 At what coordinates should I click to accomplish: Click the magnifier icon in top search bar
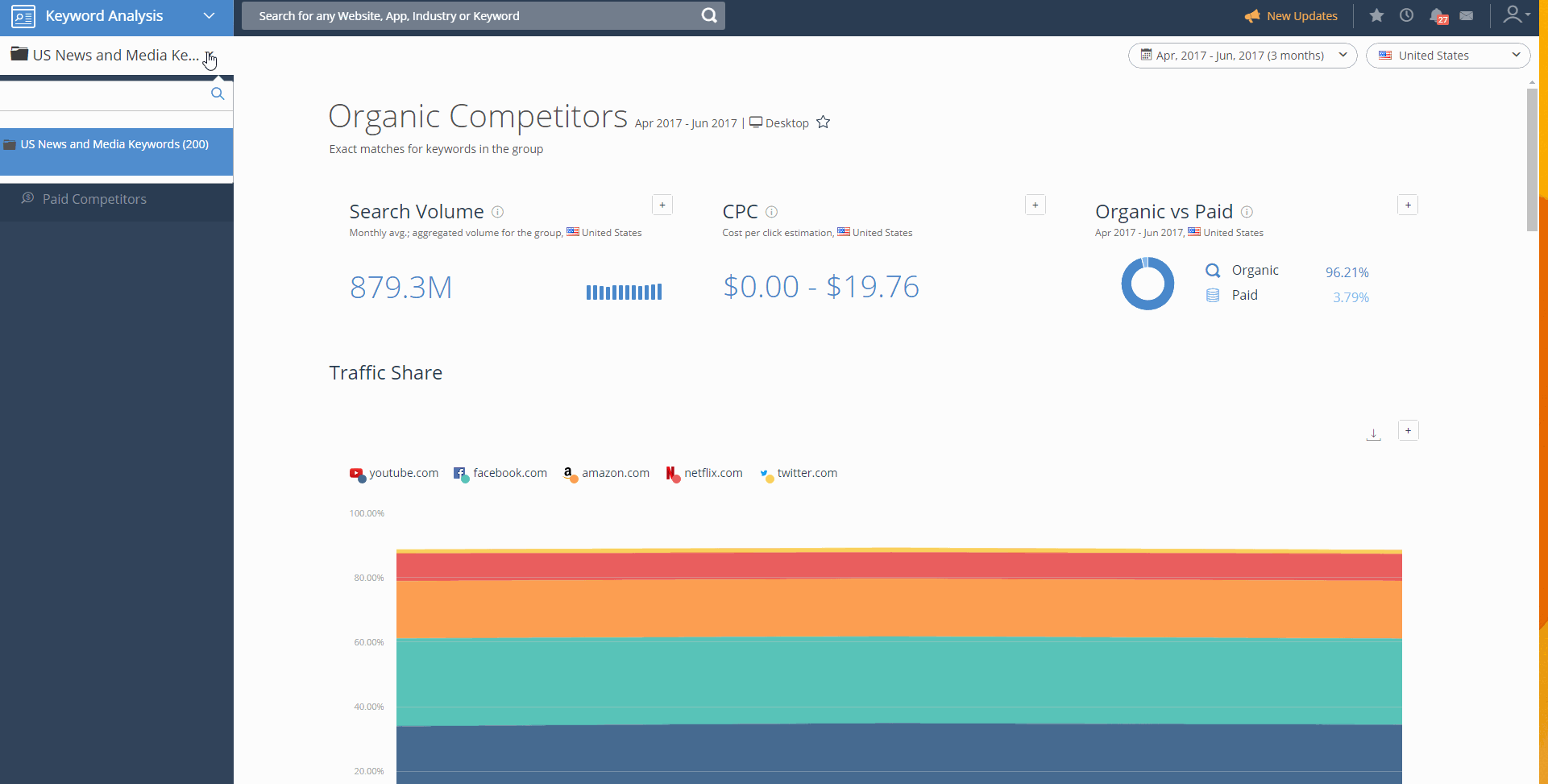tap(708, 16)
